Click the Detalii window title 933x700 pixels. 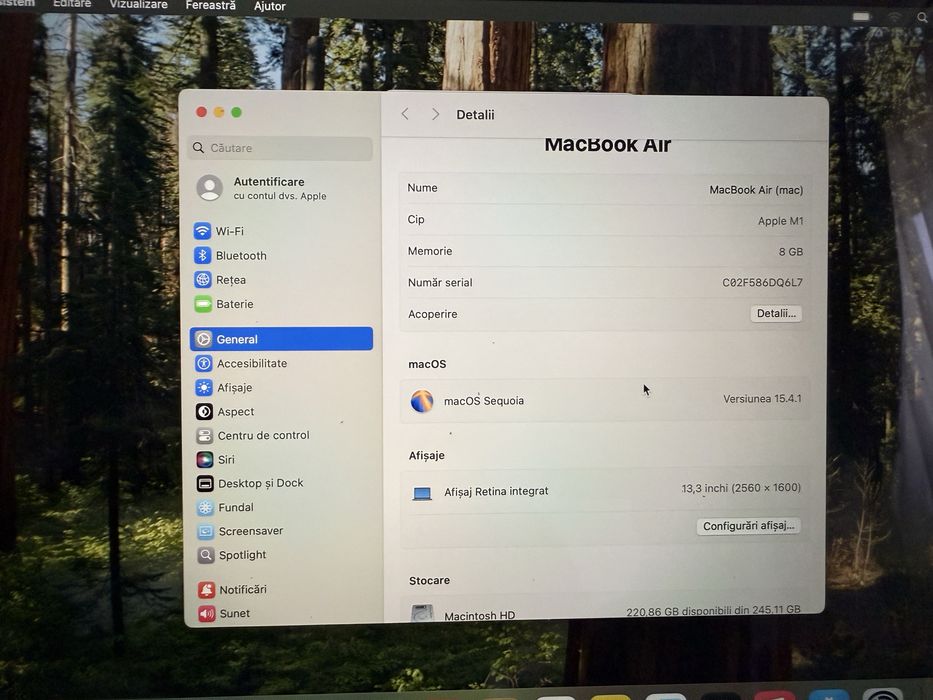pos(475,114)
